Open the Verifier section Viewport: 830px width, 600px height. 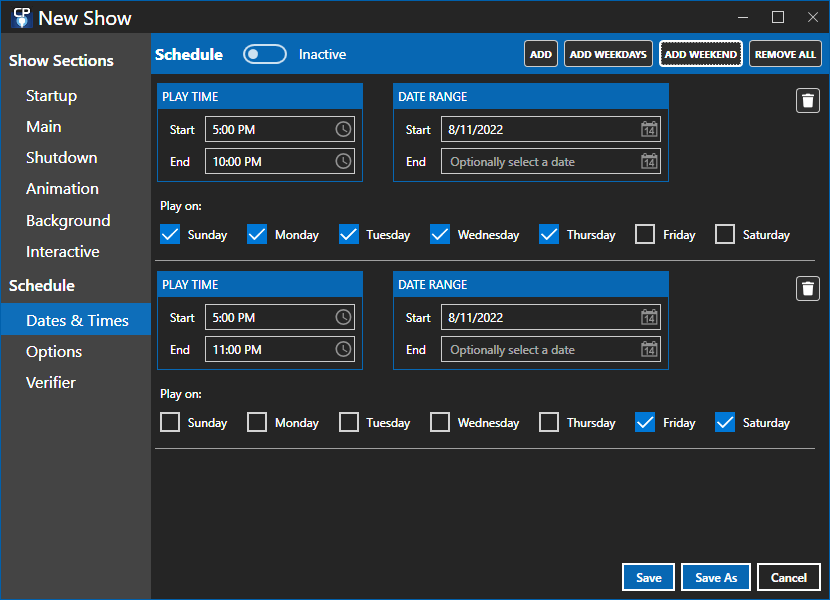[51, 382]
